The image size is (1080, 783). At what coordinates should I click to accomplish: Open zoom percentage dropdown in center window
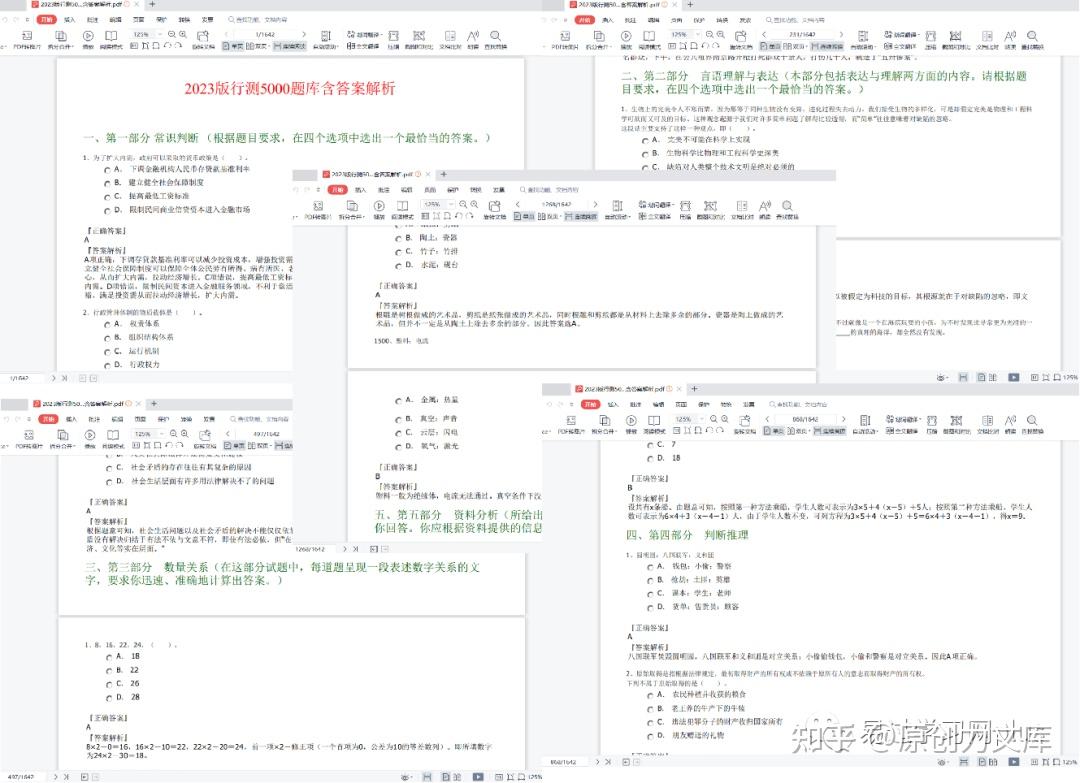[x=452, y=205]
